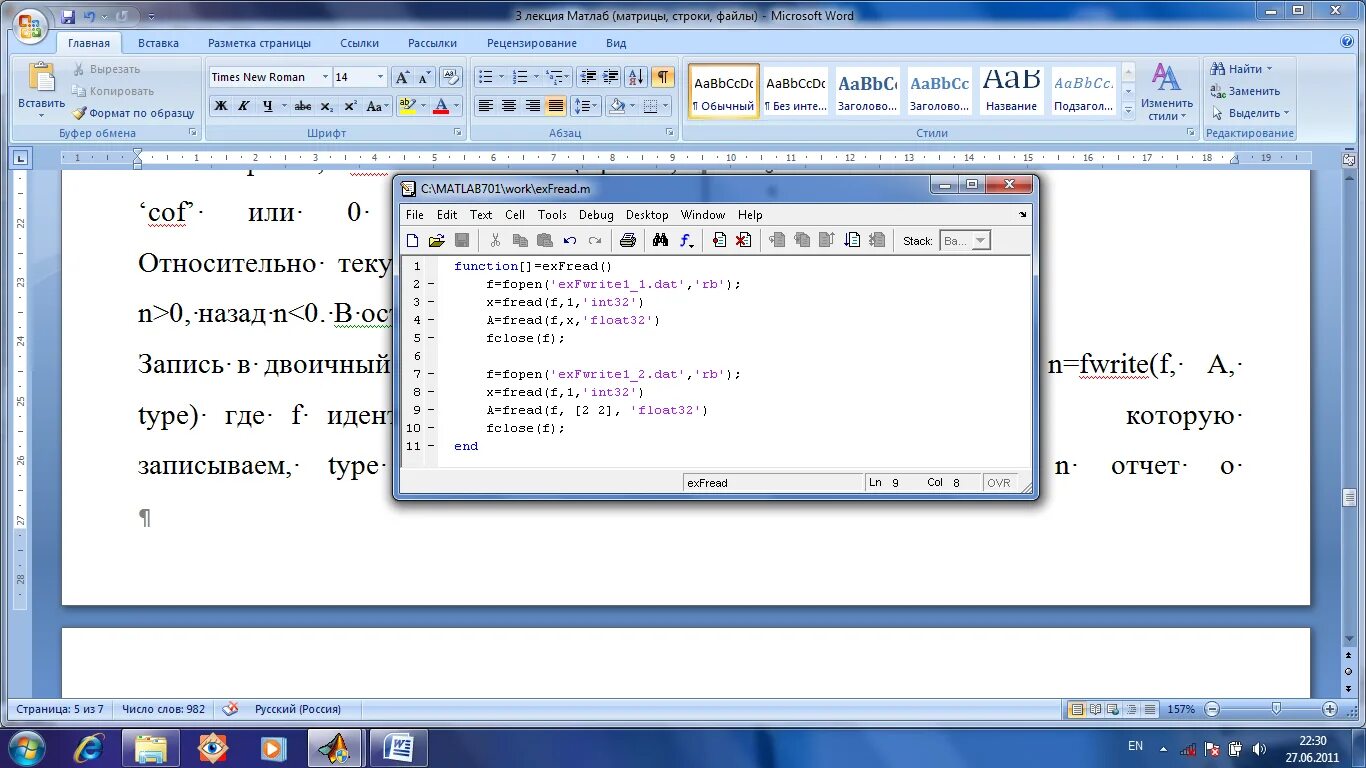This screenshot has height=768, width=1366.
Task: Open the Найти dropdown arrow
Action: 1269,69
